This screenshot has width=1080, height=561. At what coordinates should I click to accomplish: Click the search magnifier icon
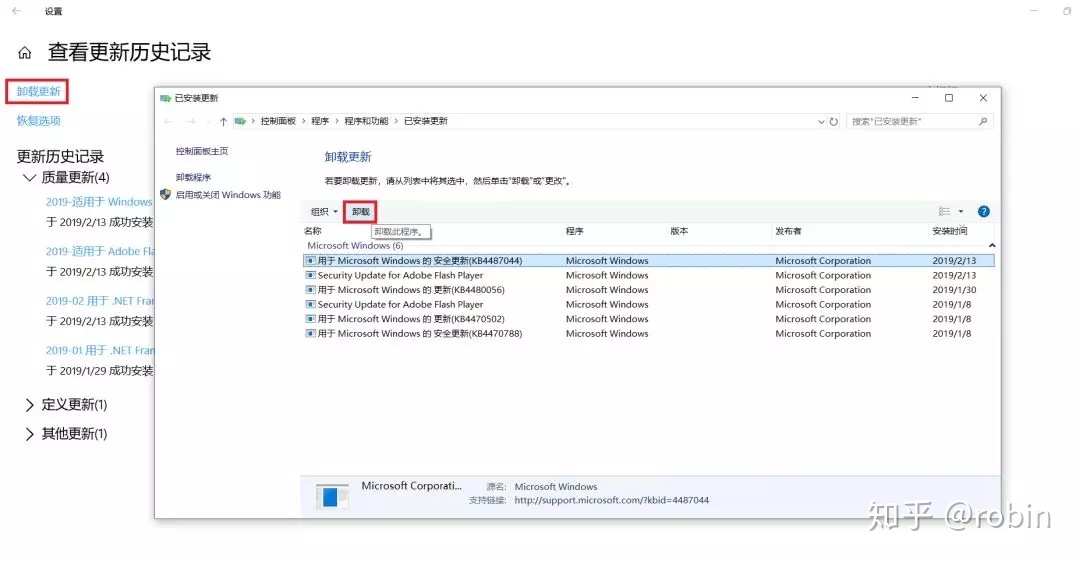(983, 121)
